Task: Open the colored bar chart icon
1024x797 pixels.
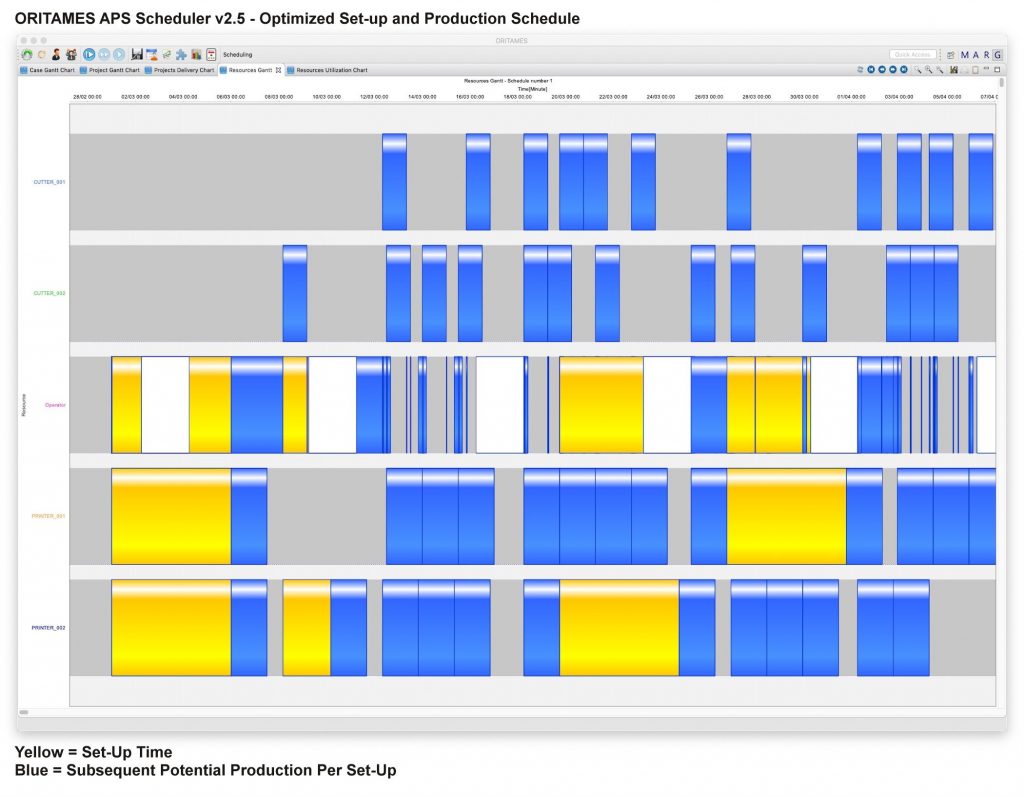Action: 196,55
